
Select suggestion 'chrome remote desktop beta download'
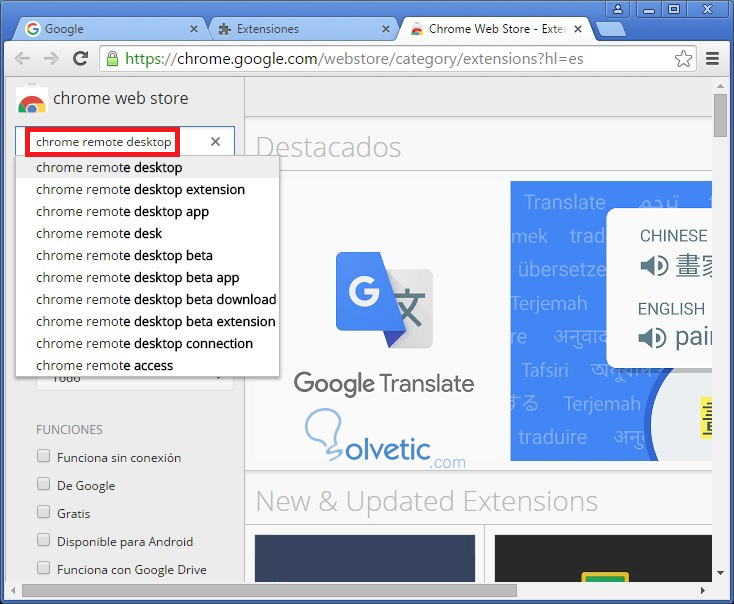click(147, 299)
